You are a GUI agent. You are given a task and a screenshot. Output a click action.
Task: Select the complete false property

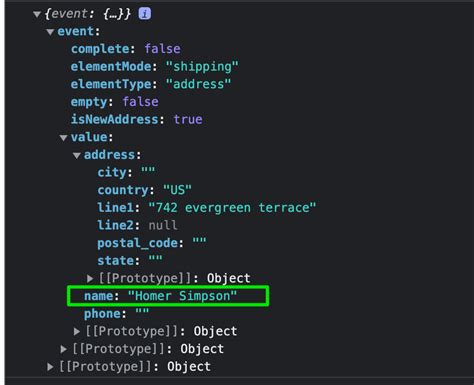tap(126, 49)
